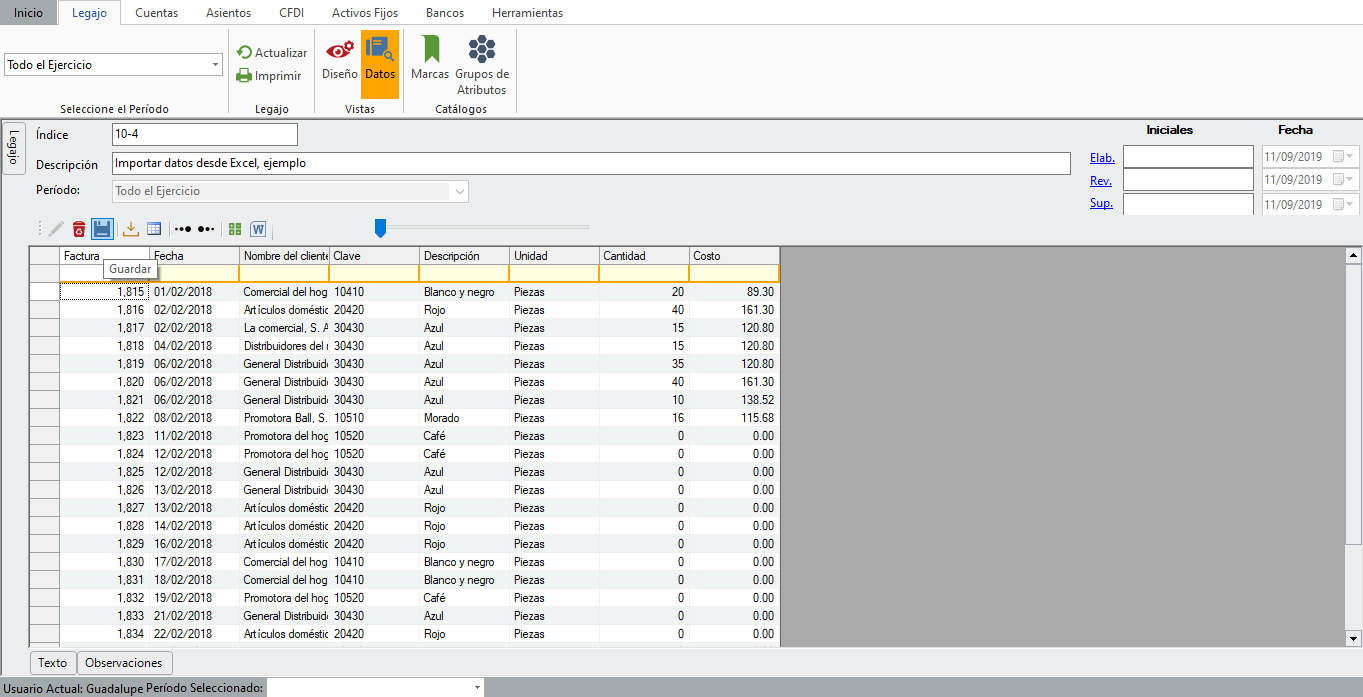This screenshot has width=1363, height=697.
Task: Click the red trash delete icon
Action: pos(78,229)
